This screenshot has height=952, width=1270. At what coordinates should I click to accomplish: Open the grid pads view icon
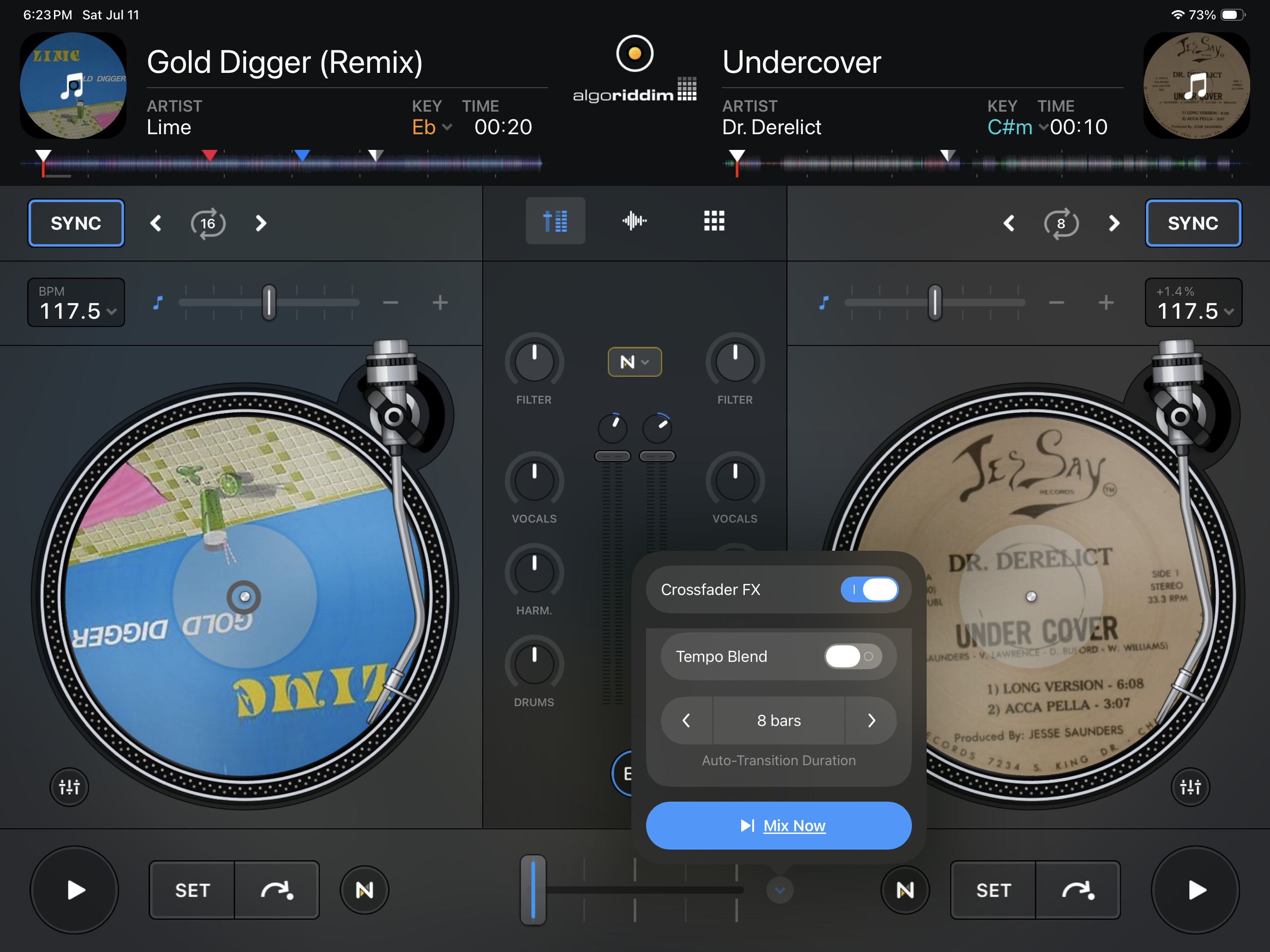pos(714,220)
